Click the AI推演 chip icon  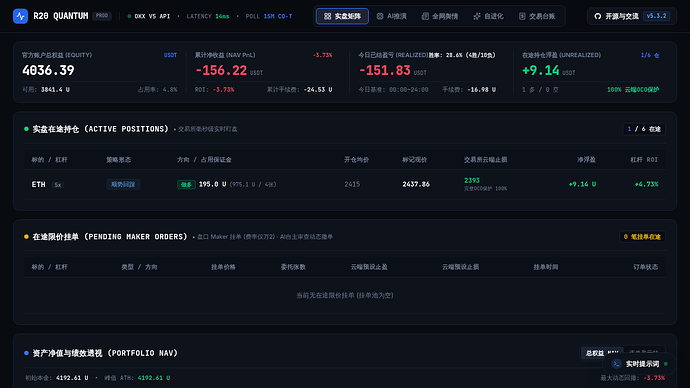click(380, 16)
